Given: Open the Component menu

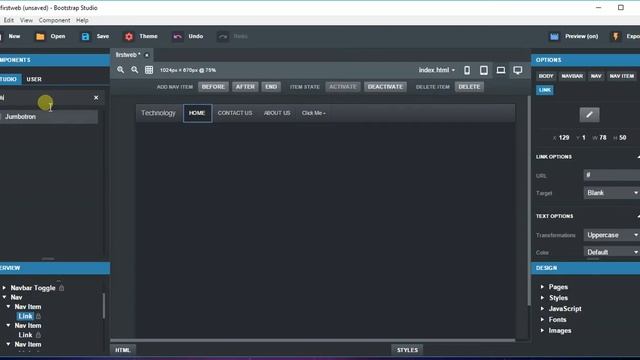Looking at the screenshot, I should [54, 20].
